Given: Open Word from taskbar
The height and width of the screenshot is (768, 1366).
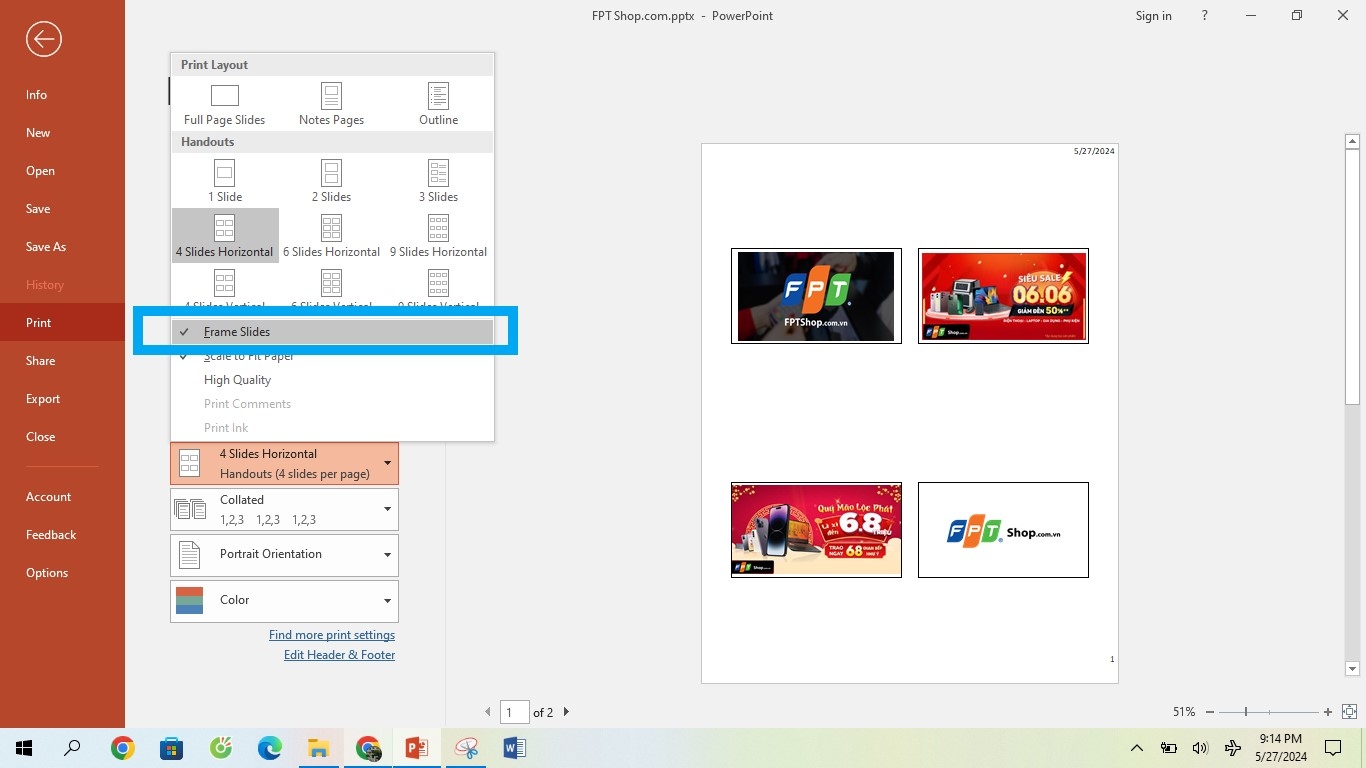Looking at the screenshot, I should pos(515,748).
